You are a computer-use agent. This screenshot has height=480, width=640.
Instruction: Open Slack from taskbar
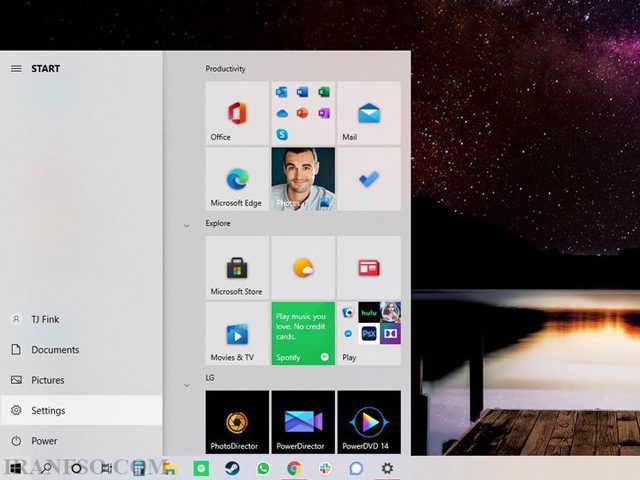point(325,468)
